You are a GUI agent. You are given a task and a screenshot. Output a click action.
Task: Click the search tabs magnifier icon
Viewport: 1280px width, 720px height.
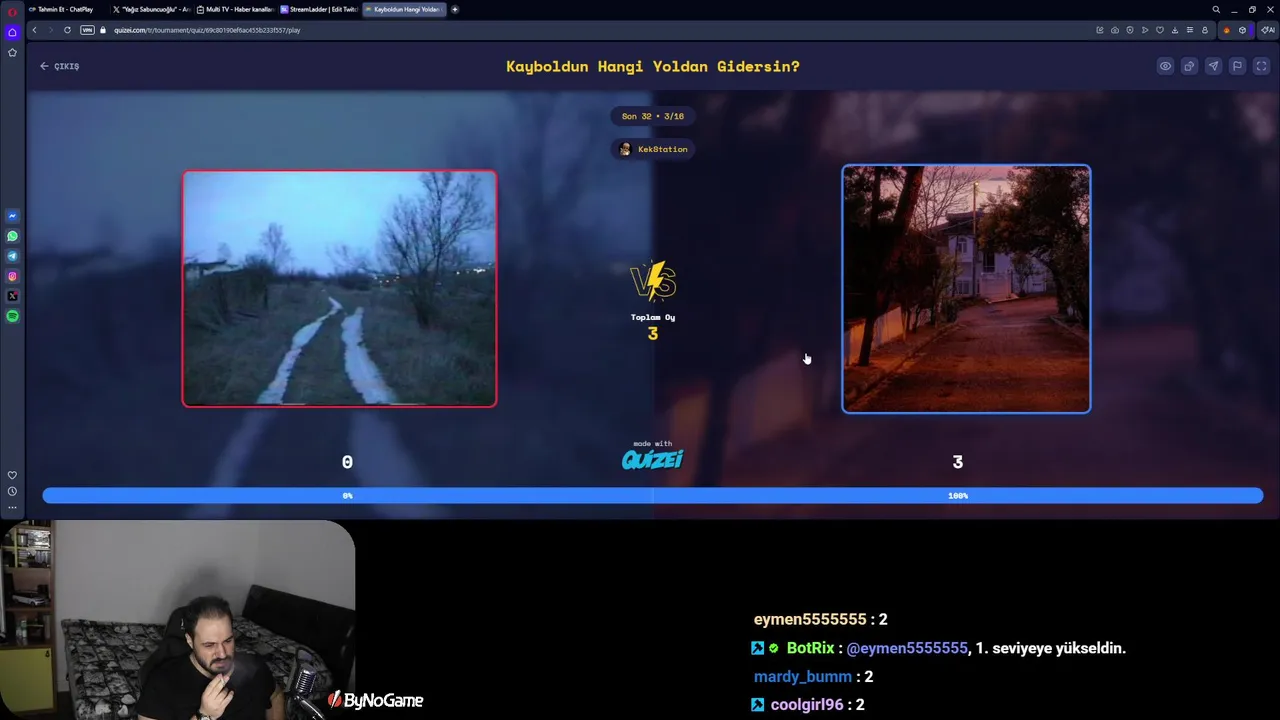coord(1216,9)
